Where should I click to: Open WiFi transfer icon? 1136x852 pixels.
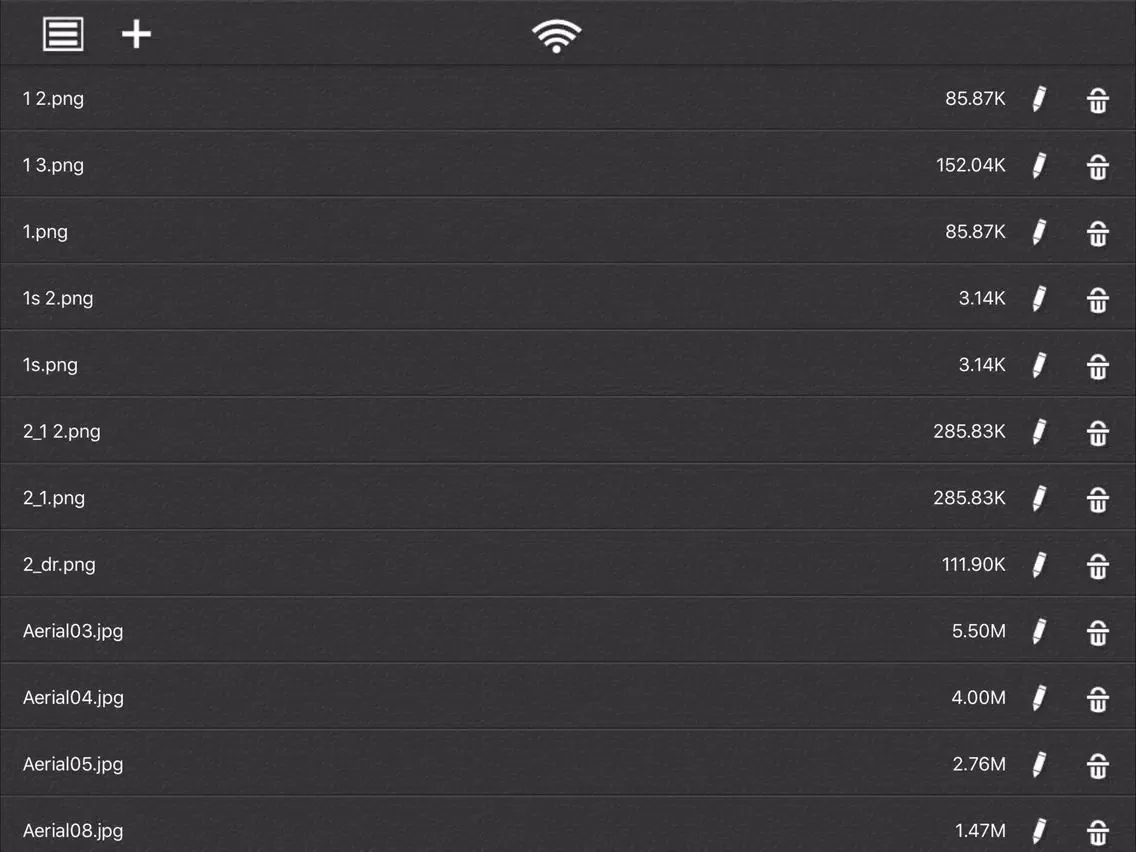pyautogui.click(x=556, y=36)
